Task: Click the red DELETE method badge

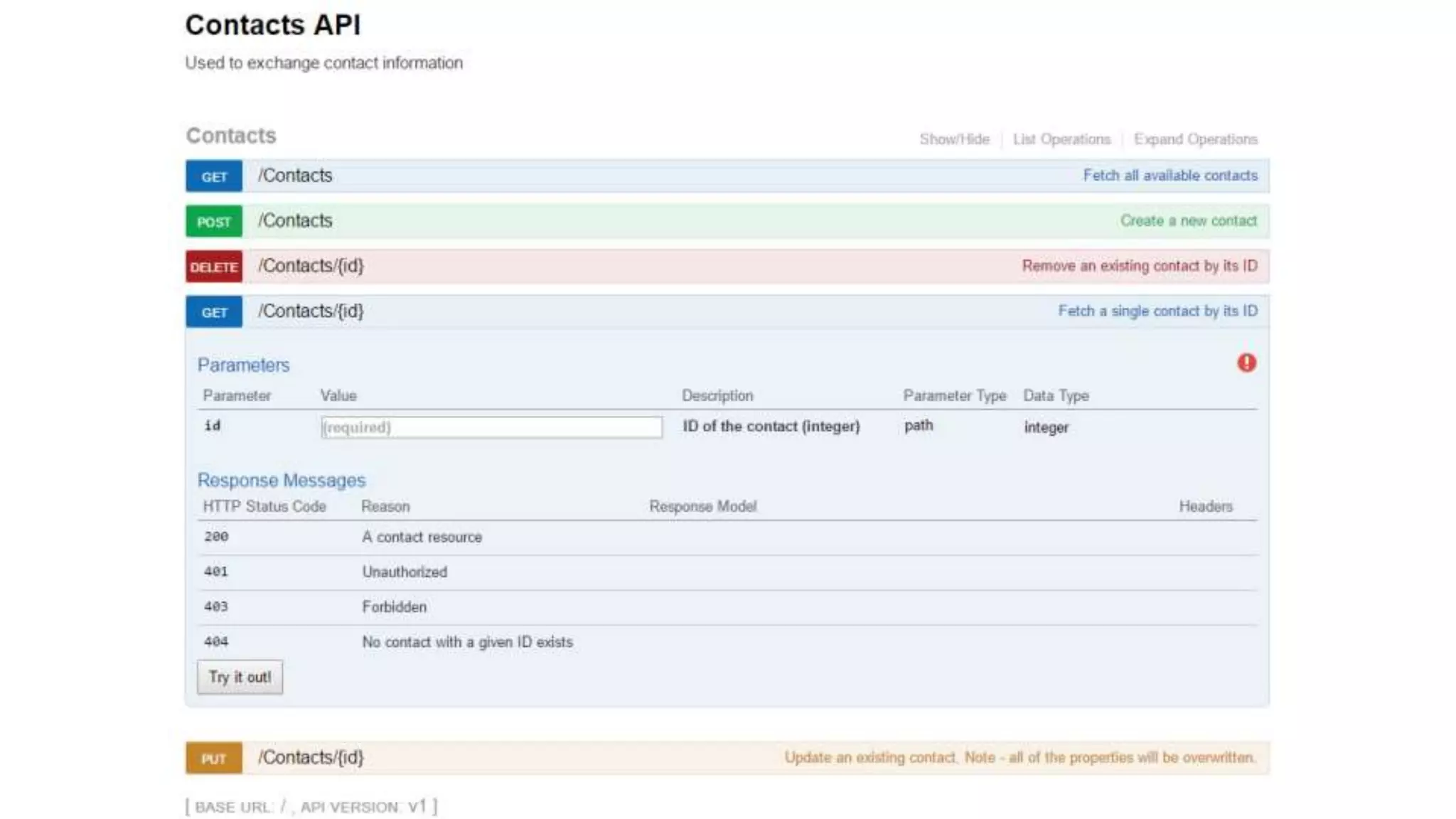Action: click(x=214, y=267)
